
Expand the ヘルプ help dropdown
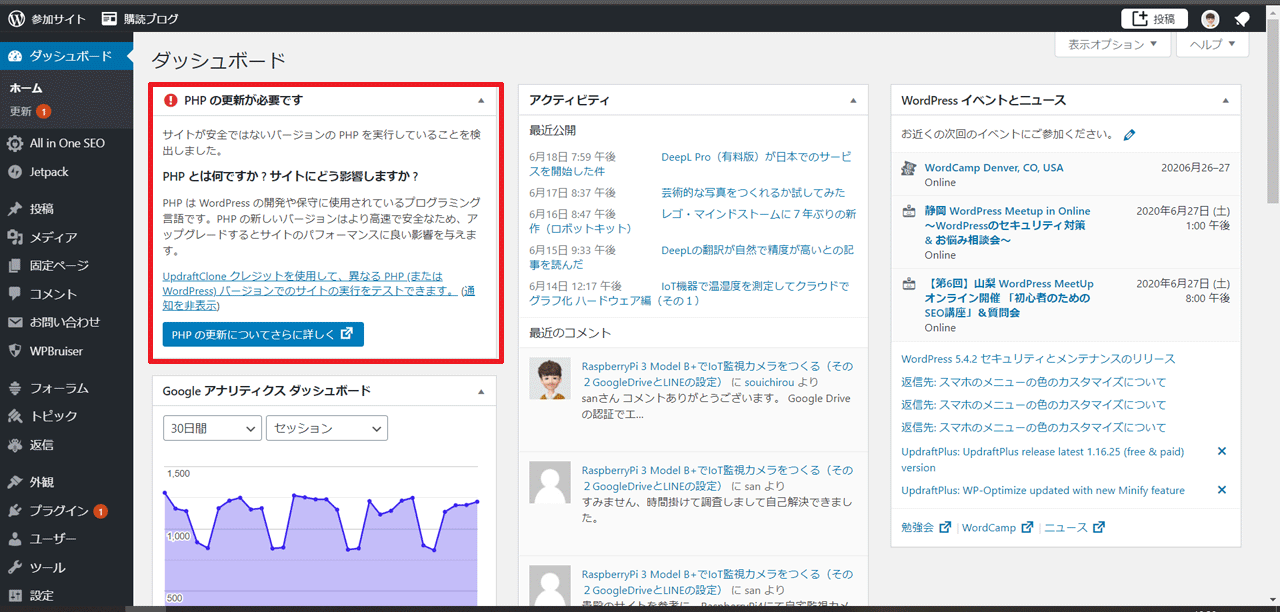[1213, 44]
